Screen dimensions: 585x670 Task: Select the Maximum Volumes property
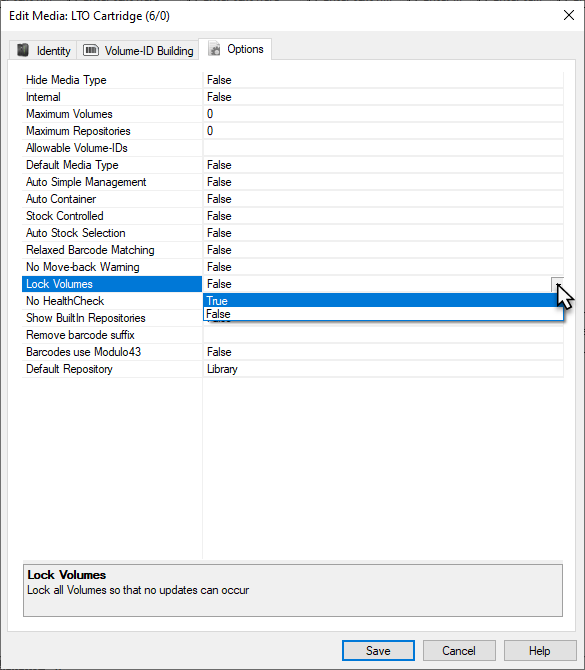tap(112, 114)
